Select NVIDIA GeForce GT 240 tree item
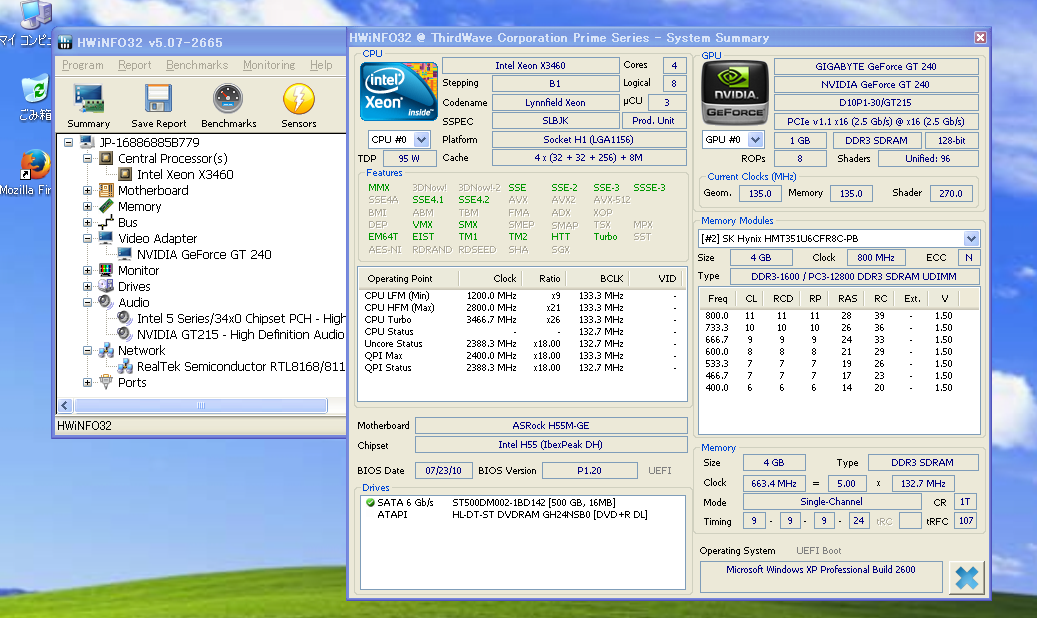 (204, 255)
